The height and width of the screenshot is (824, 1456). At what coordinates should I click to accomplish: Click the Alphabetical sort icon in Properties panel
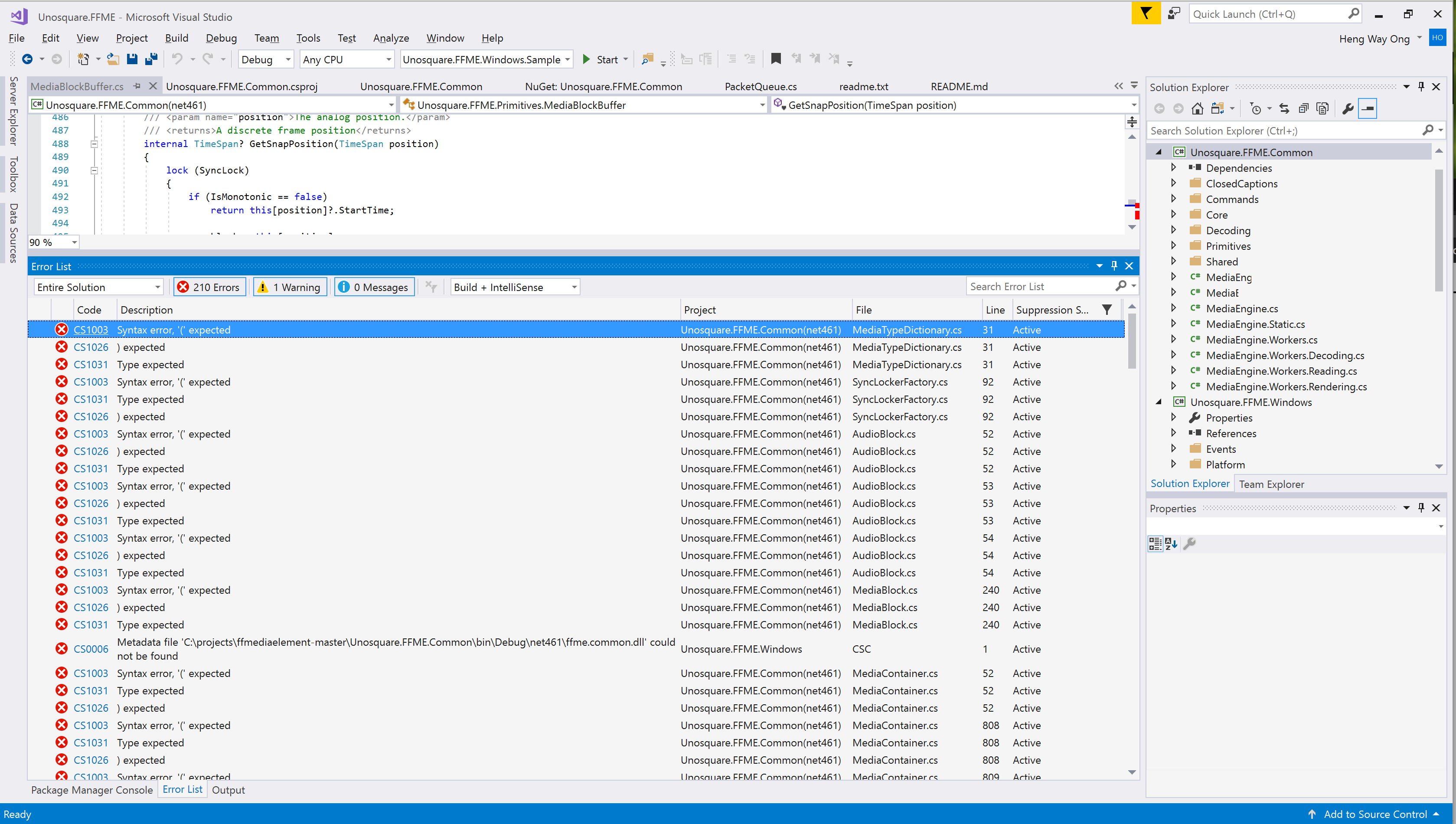(1171, 543)
